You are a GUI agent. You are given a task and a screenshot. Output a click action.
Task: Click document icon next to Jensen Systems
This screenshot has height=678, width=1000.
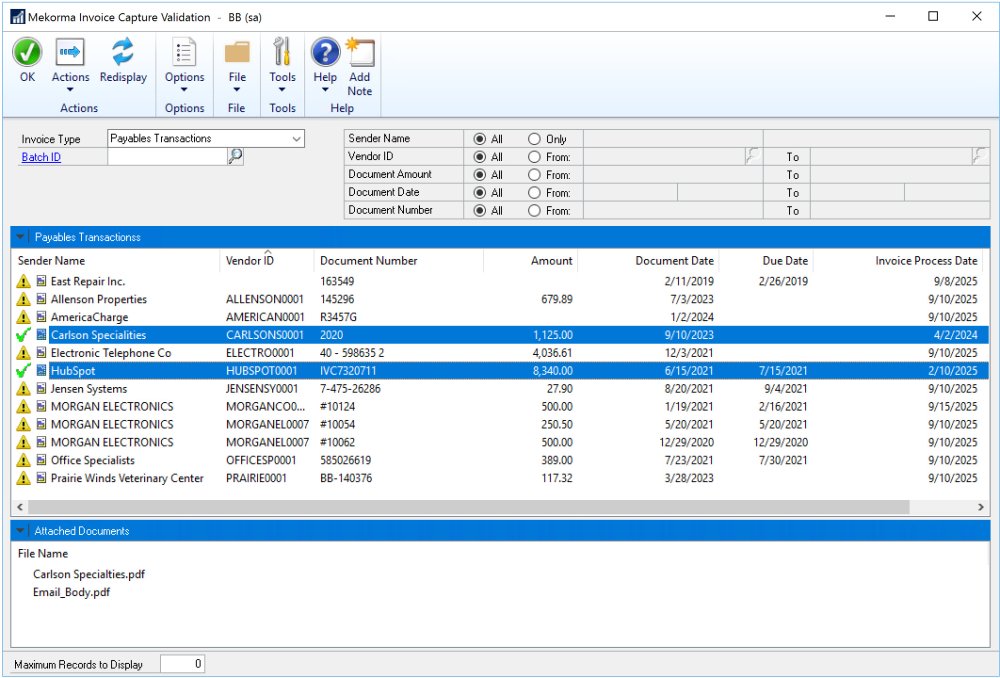coord(42,389)
